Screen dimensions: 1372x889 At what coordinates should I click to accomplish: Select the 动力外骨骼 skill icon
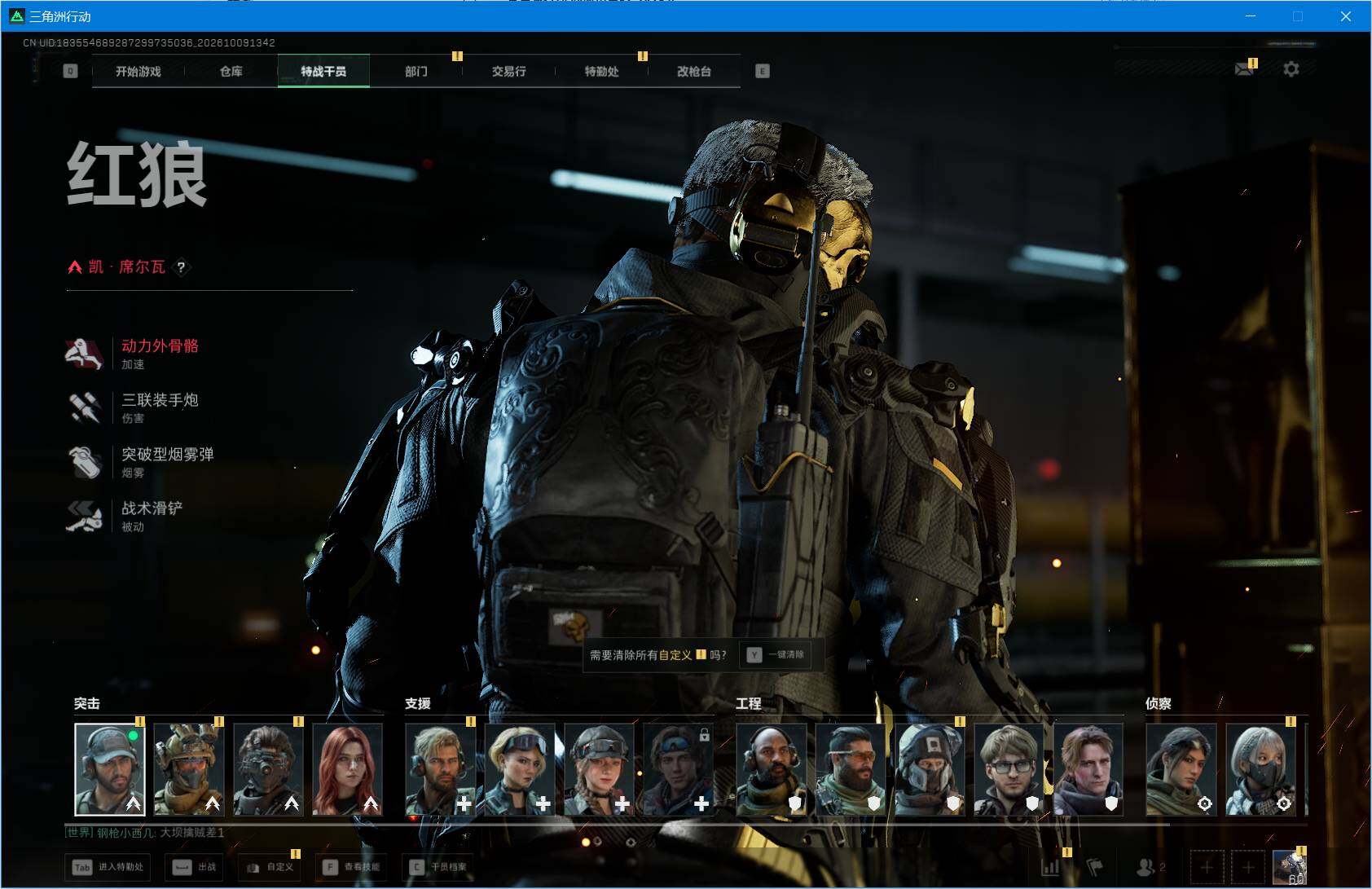click(x=84, y=354)
